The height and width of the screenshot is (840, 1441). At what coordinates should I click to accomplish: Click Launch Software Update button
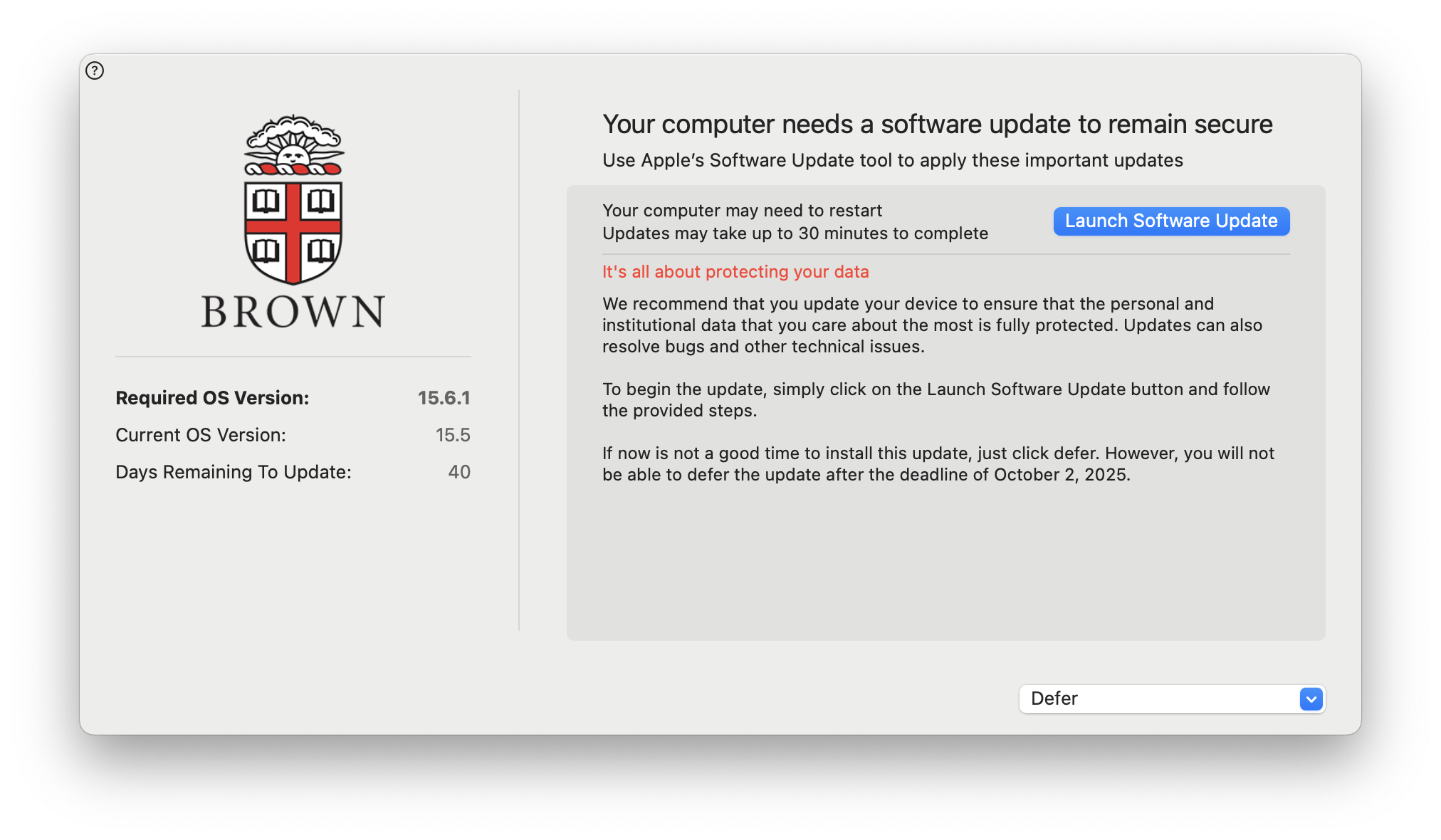(x=1171, y=221)
